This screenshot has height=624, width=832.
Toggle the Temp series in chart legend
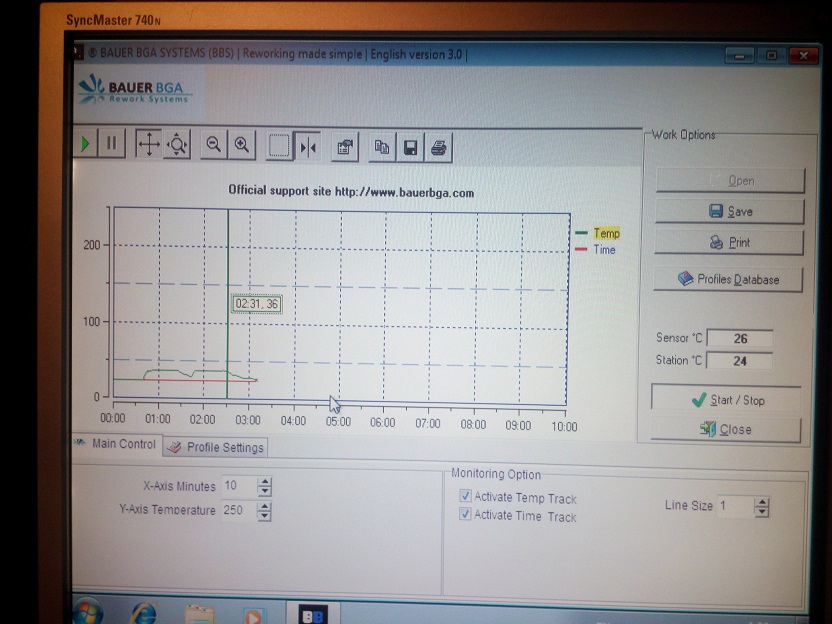coord(606,232)
